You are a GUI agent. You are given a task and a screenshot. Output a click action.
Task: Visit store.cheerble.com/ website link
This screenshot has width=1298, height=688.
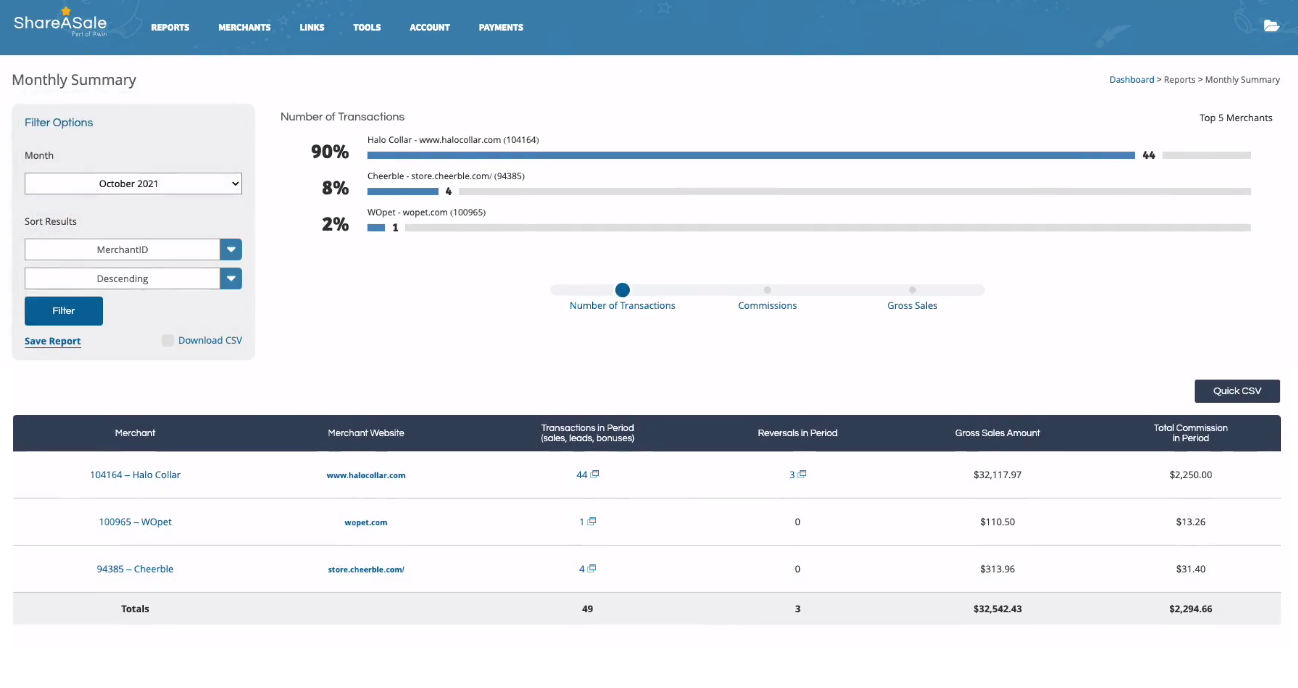coord(366,569)
